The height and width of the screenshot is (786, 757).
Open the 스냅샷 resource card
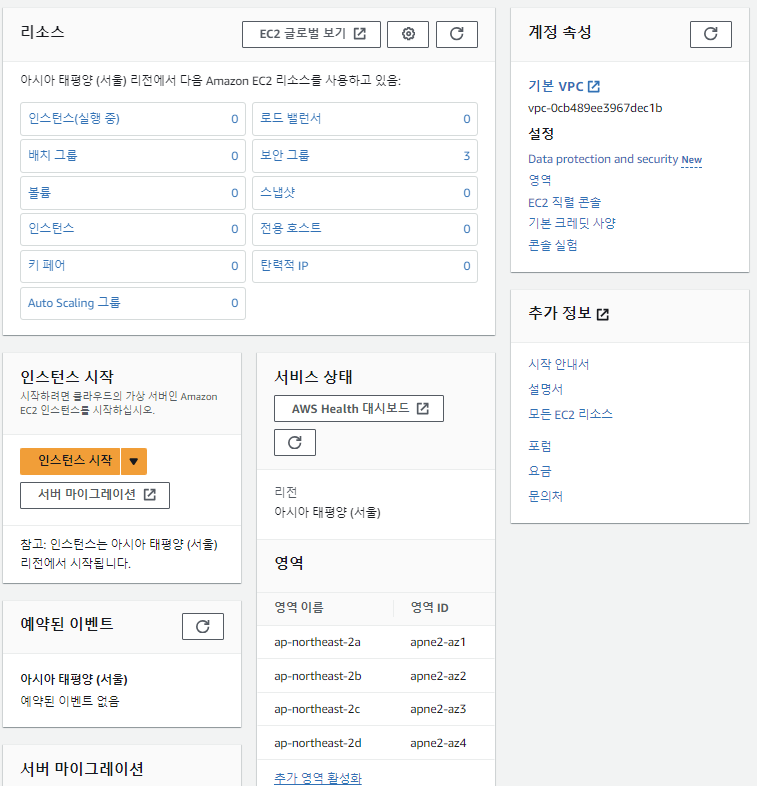pyautogui.click(x=364, y=193)
